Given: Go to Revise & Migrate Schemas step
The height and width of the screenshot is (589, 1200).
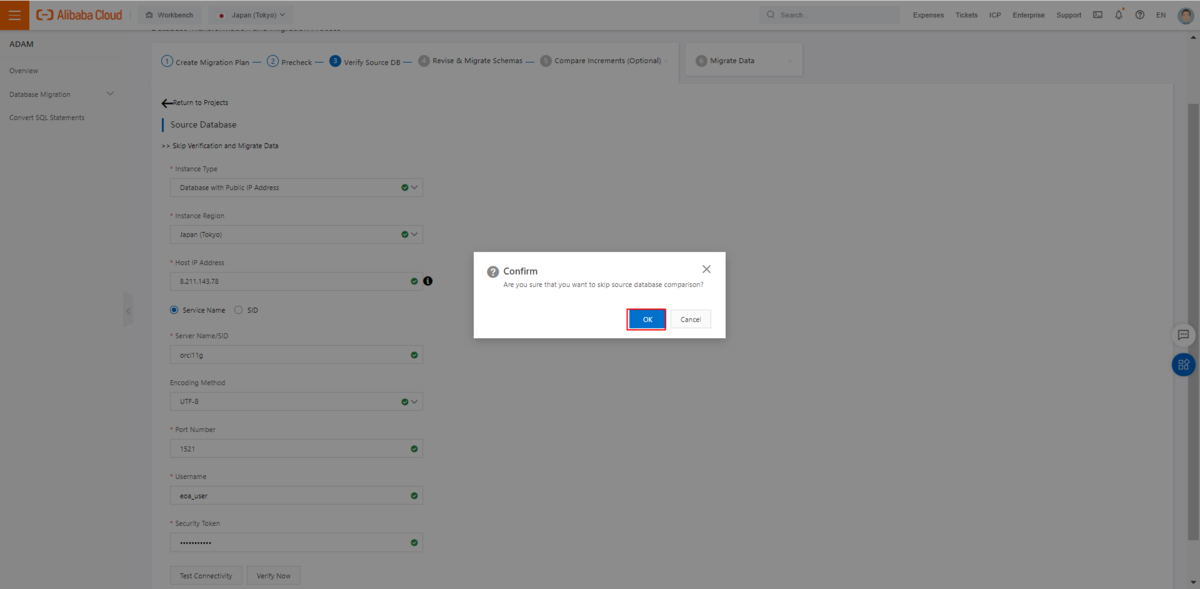Looking at the screenshot, I should point(470,61).
